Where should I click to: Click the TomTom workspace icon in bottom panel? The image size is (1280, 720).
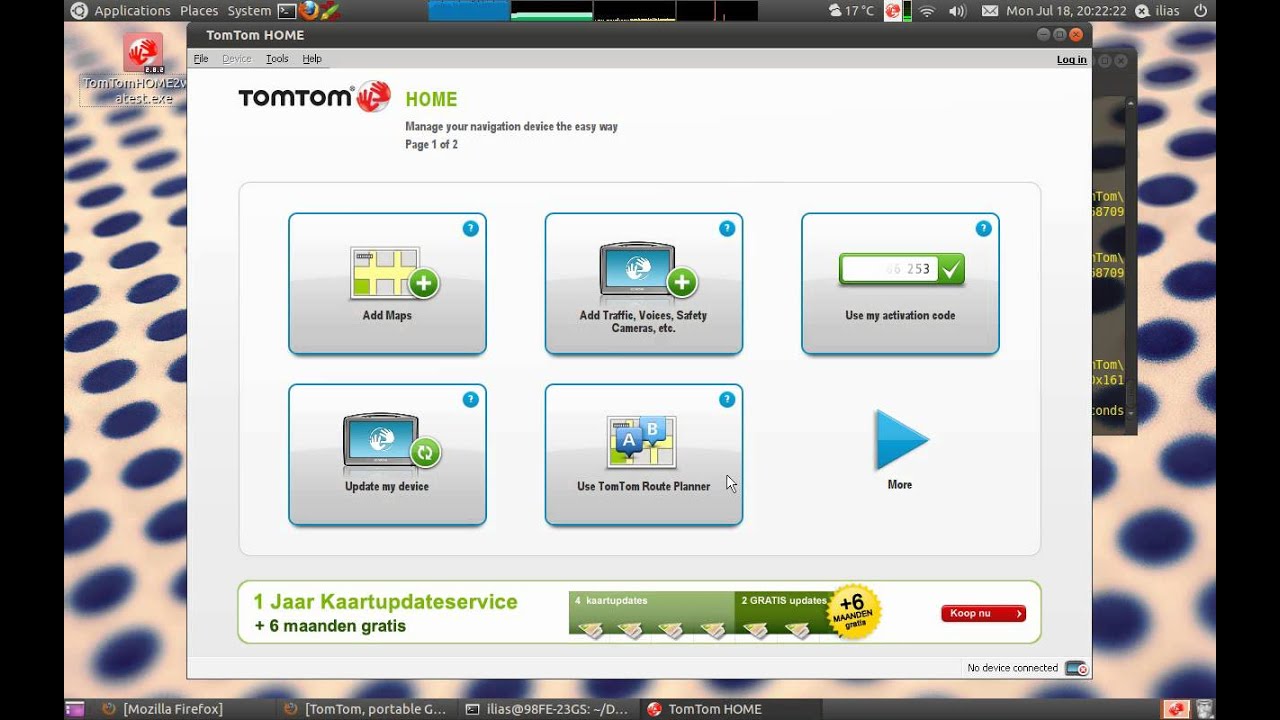(x=1176, y=709)
